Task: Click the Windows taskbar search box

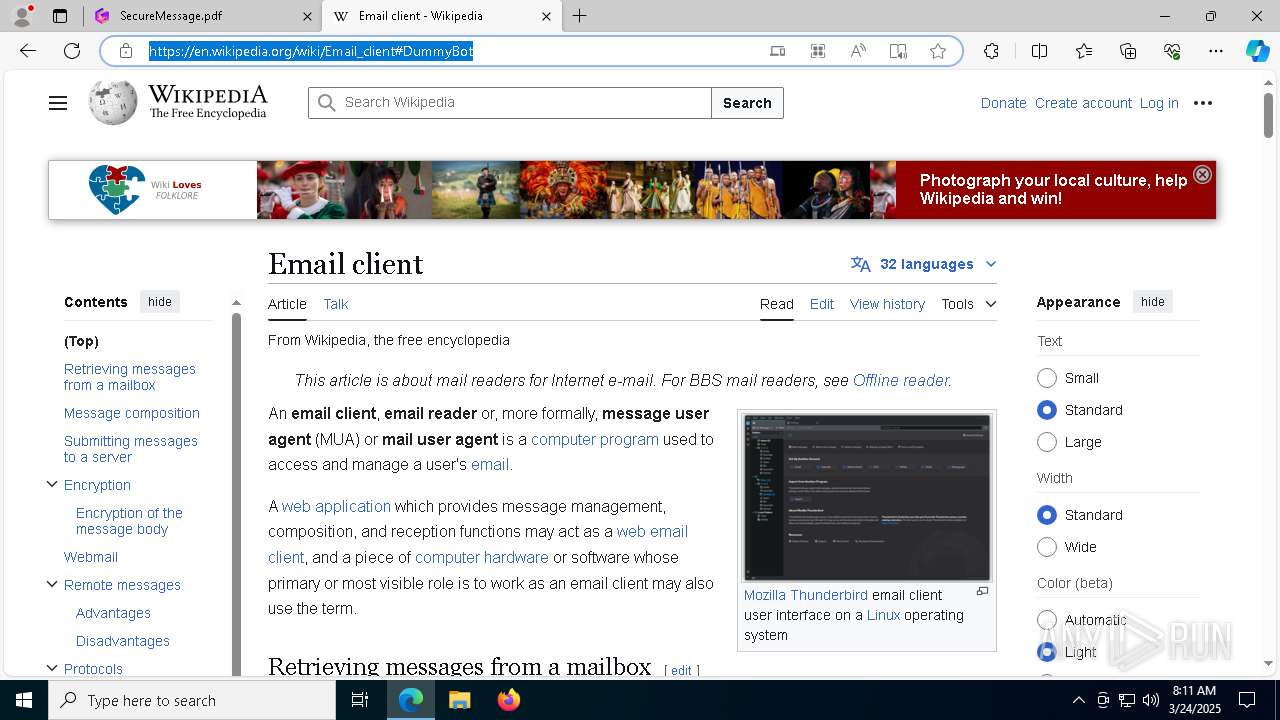Action: 192,700
